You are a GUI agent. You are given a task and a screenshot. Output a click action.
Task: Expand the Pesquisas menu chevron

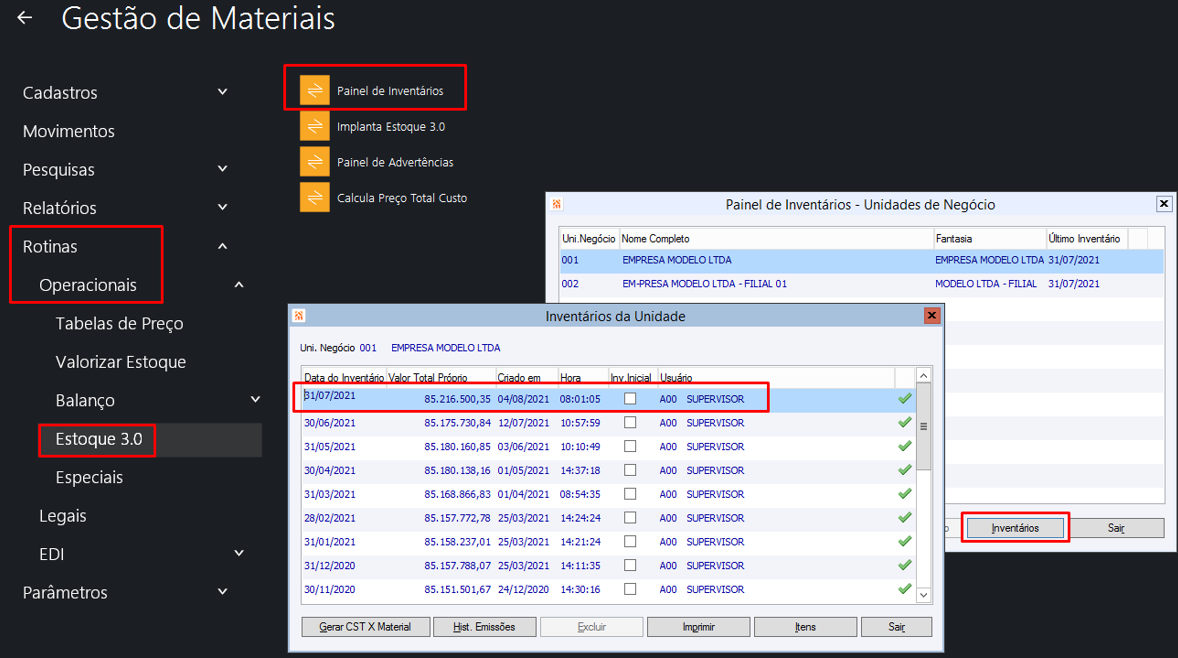(x=222, y=169)
